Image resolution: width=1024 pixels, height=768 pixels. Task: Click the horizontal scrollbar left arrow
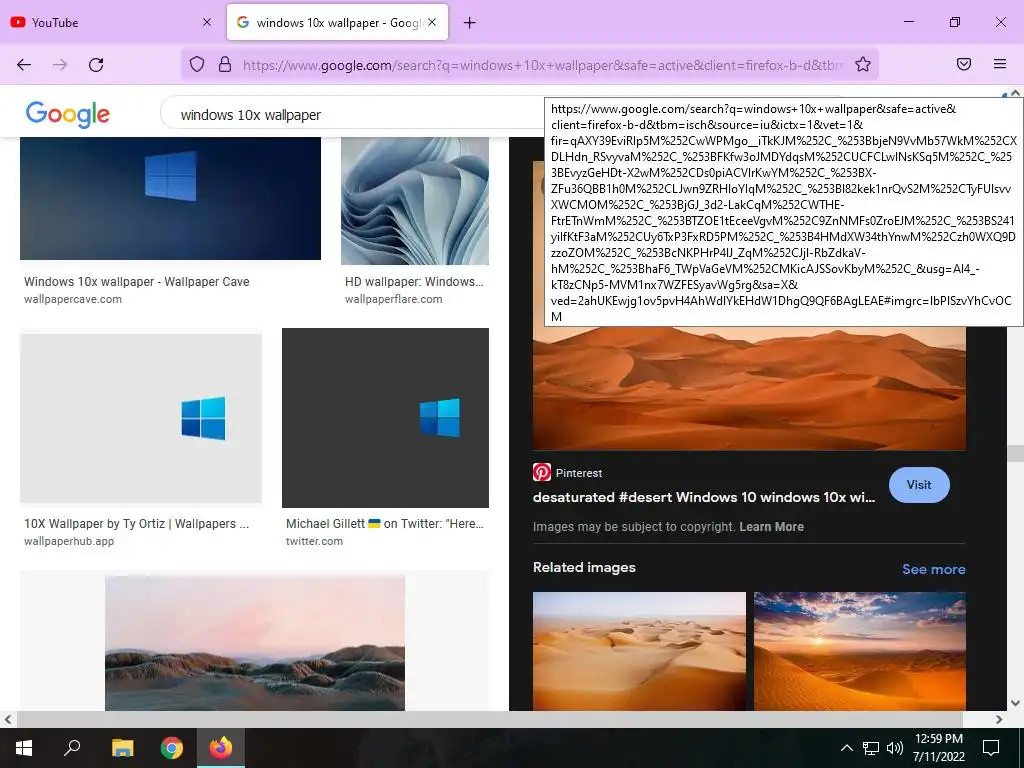click(x=8, y=719)
